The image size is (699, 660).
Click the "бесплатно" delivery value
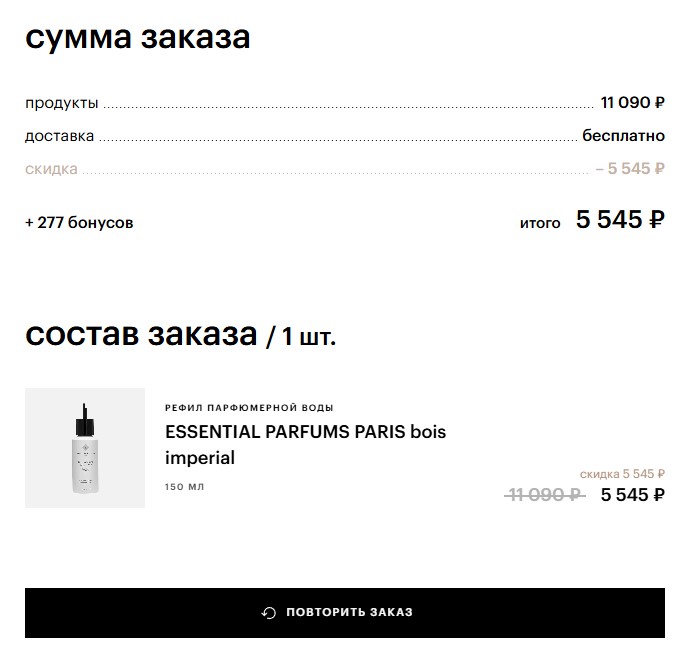tap(623, 136)
